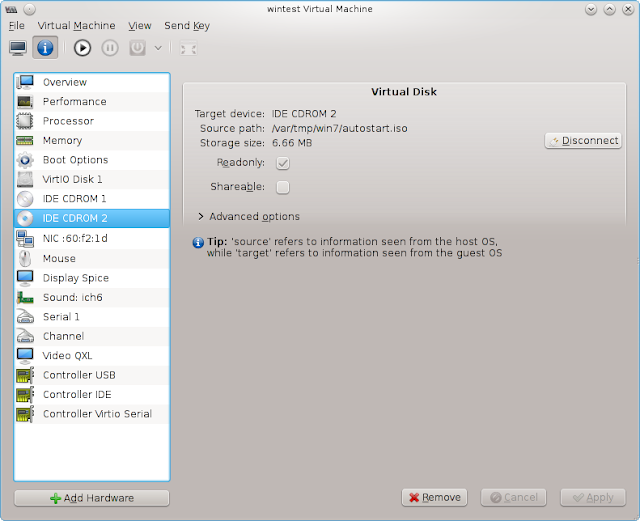Open the shutdown options dropdown arrow

158,48
